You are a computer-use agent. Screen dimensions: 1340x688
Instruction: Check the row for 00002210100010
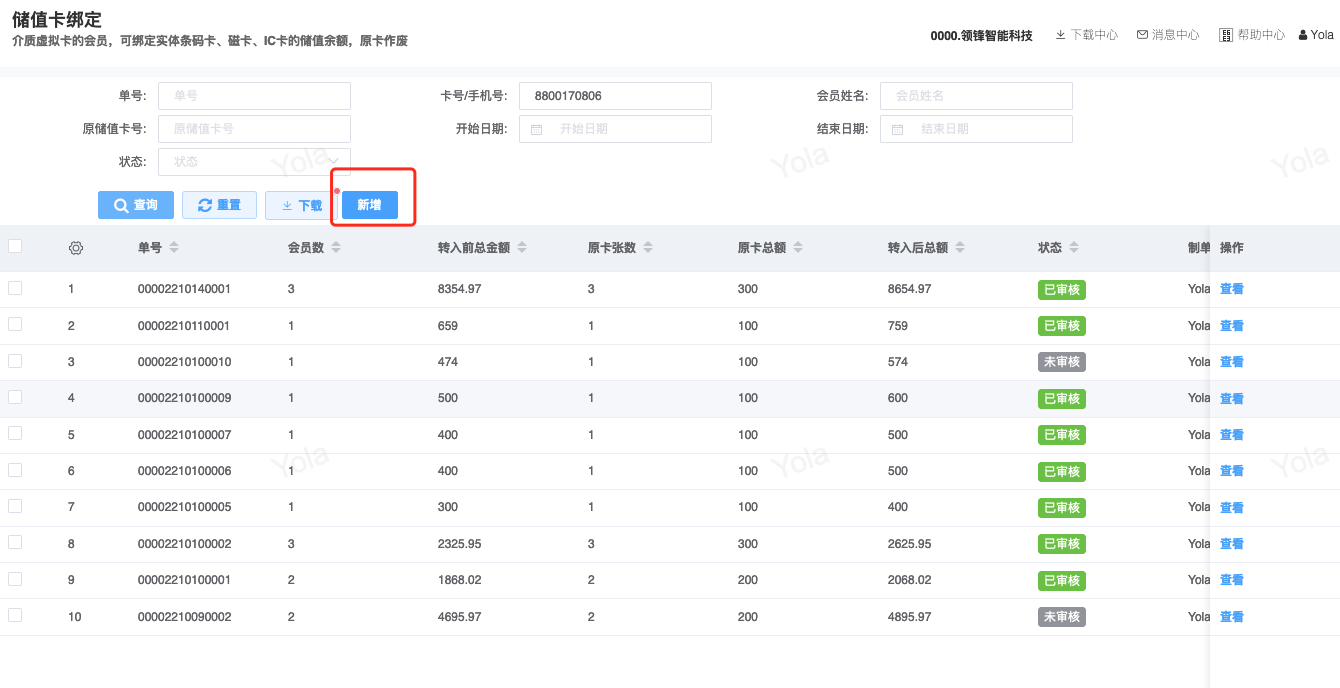[x=15, y=360]
